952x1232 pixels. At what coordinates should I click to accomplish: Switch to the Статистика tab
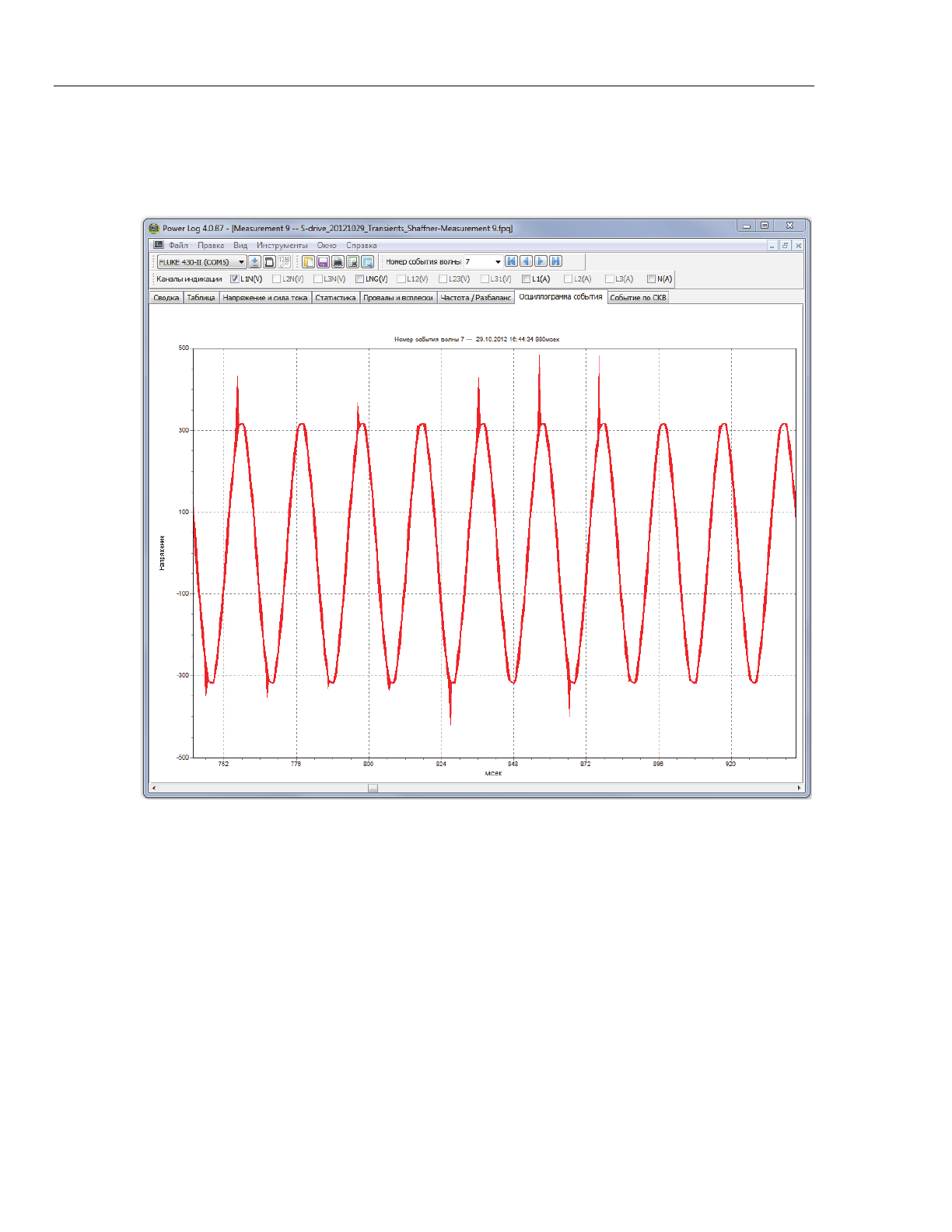(335, 298)
